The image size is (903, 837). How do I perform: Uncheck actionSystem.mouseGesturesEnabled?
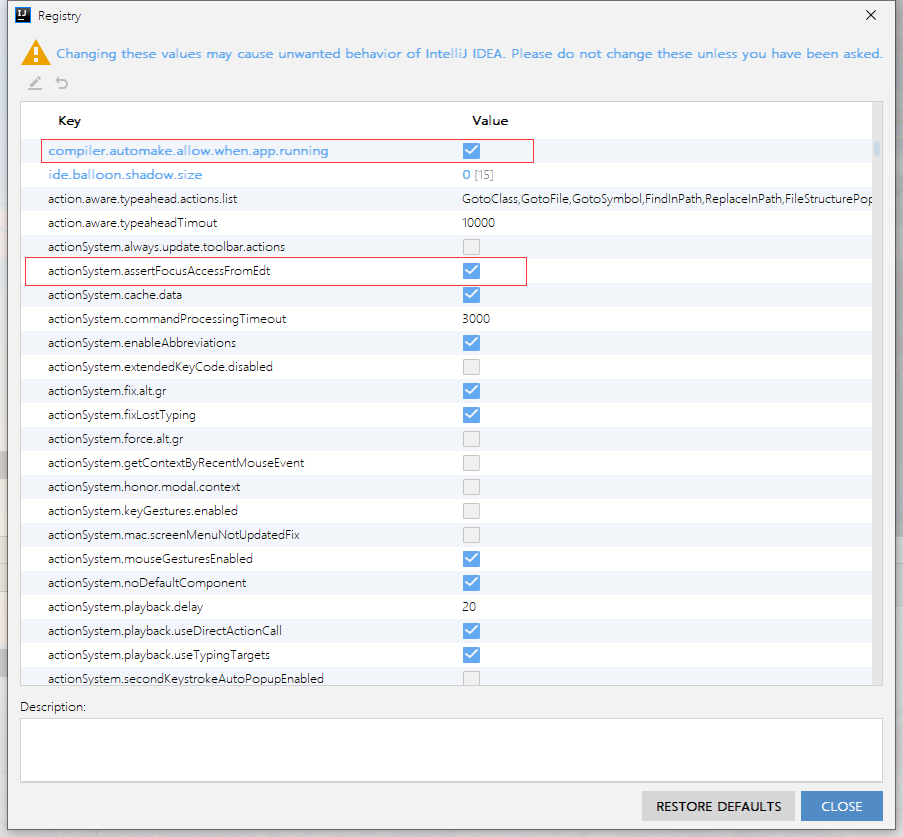[471, 558]
